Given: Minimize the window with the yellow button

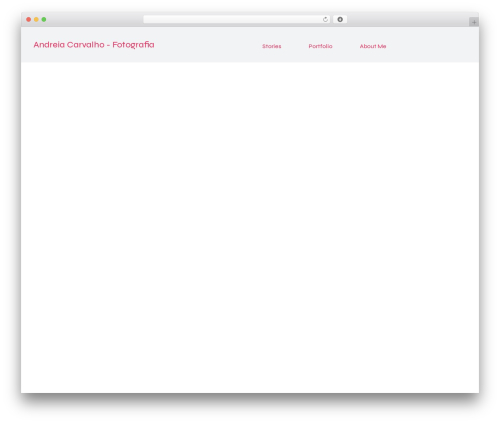Looking at the screenshot, I should point(36,20).
